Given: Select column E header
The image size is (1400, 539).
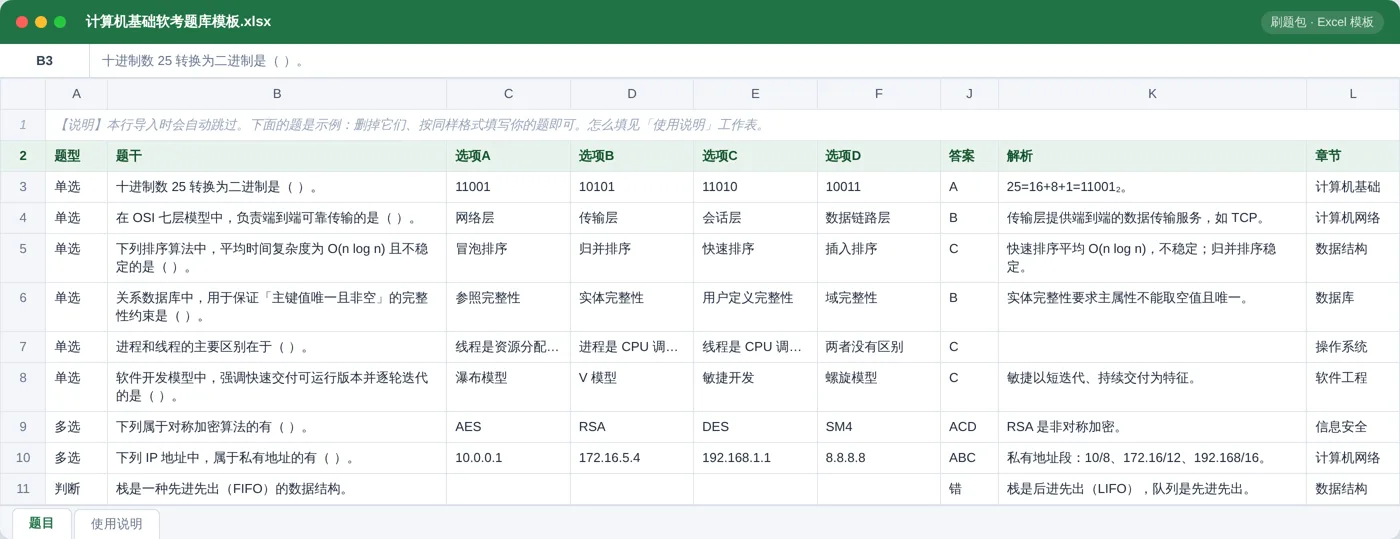Looking at the screenshot, I should point(755,94).
